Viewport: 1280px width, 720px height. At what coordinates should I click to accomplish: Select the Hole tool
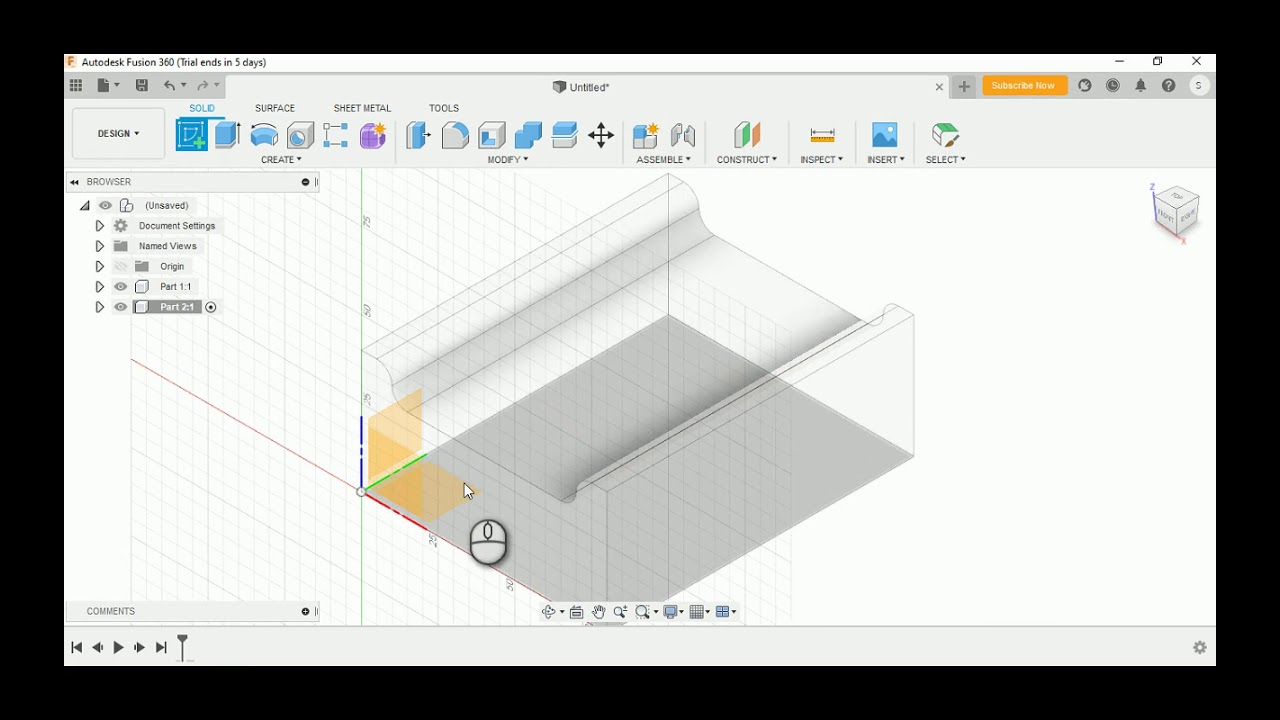pyautogui.click(x=300, y=135)
